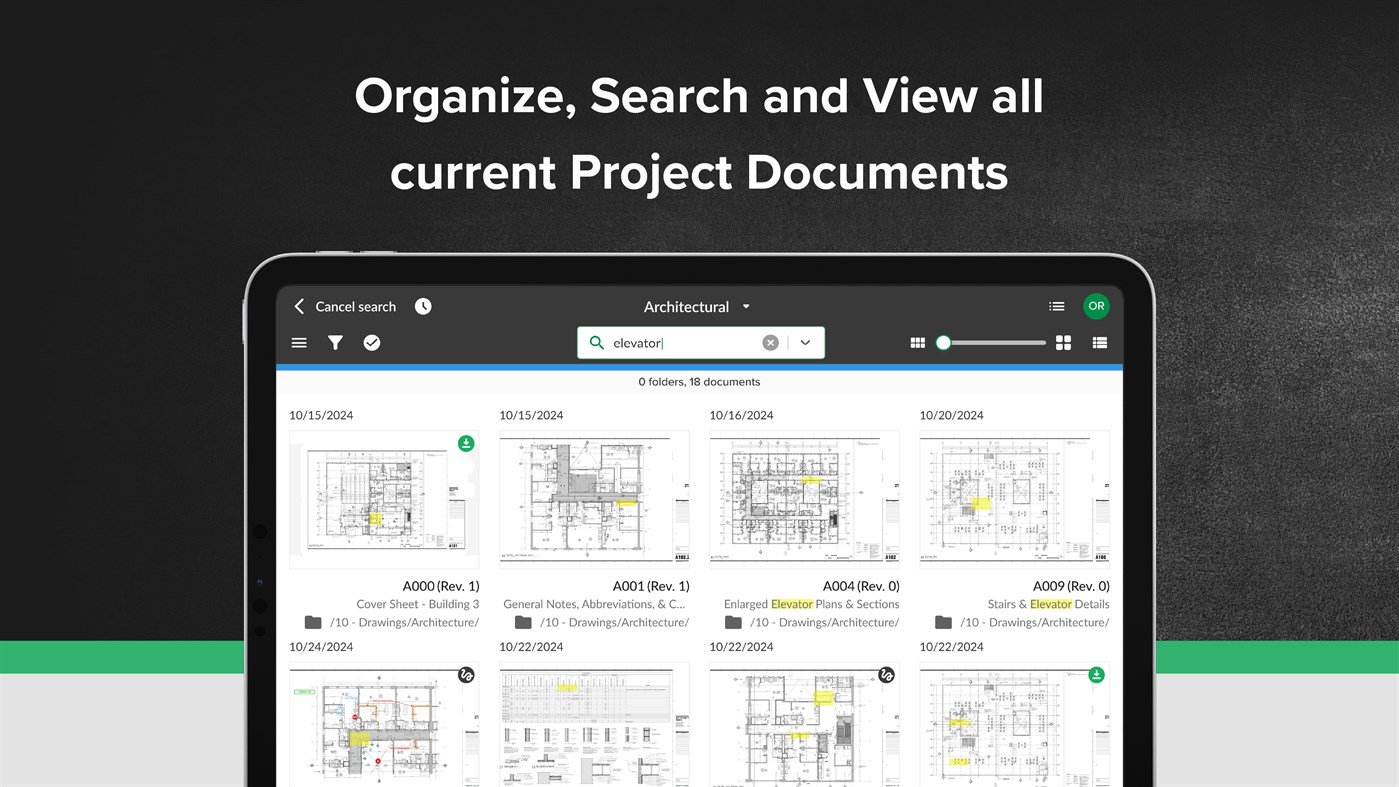
Task: Click the markup indicator on the 10/24 thumbnail
Action: click(x=466, y=675)
